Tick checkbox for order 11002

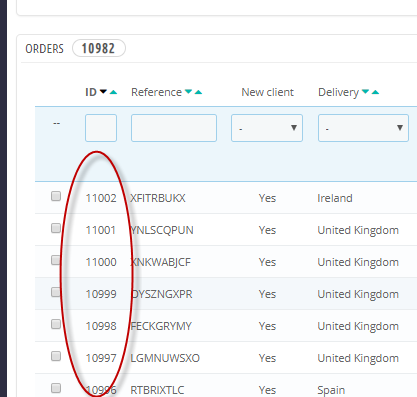[x=56, y=196]
